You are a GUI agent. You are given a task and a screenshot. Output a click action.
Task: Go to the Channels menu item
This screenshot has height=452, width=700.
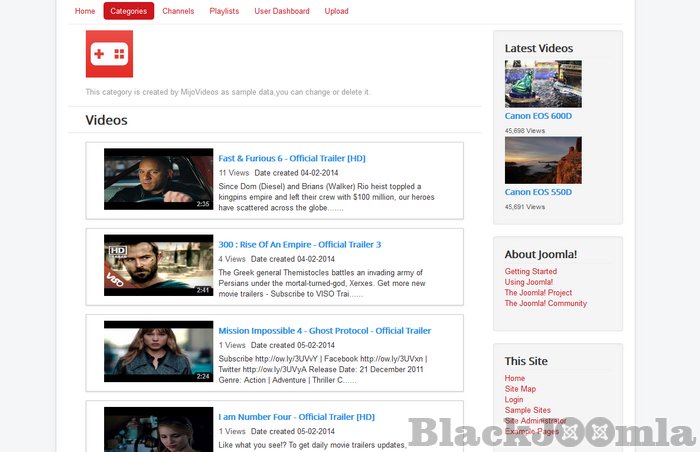pyautogui.click(x=178, y=11)
